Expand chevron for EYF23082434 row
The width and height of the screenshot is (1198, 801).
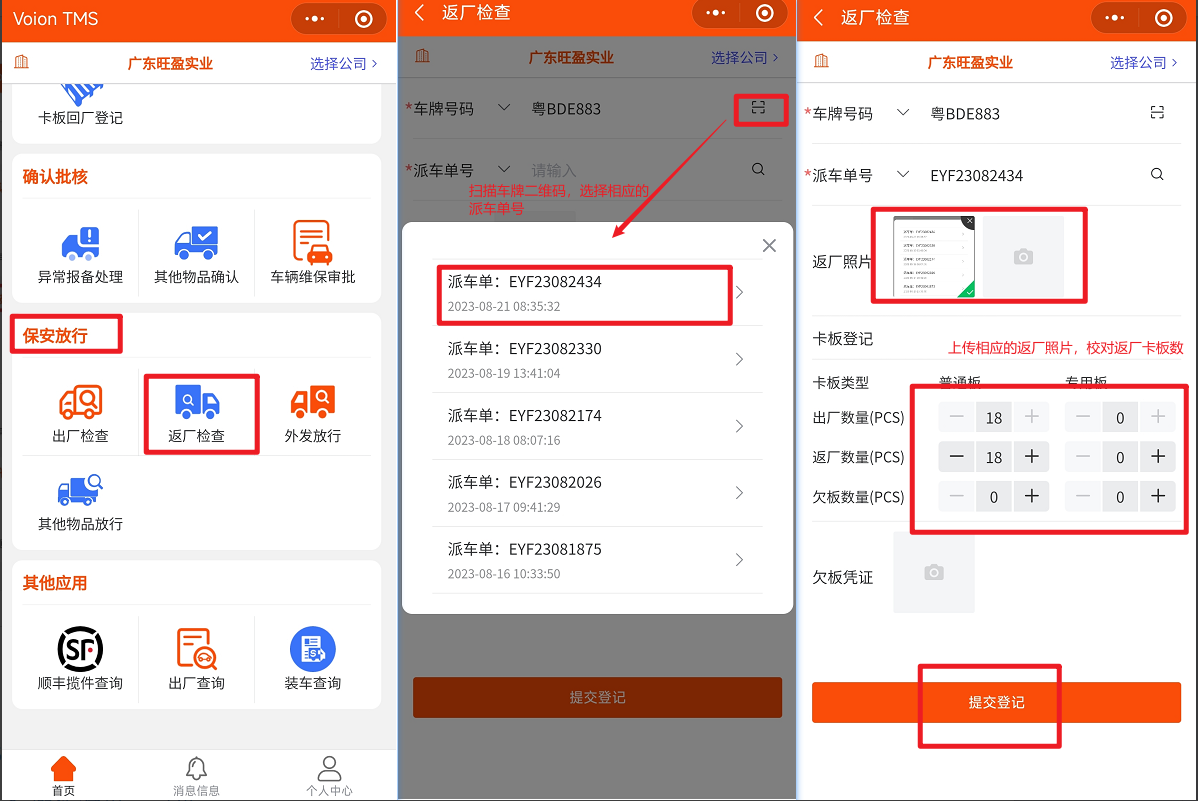pyautogui.click(x=739, y=293)
